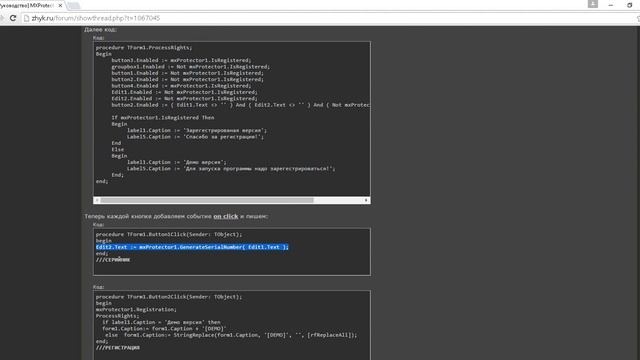Viewport: 640px width, 360px height.
Task: Click 'procedure TForm1.ProcessRights;' line
Action: [x=144, y=48]
